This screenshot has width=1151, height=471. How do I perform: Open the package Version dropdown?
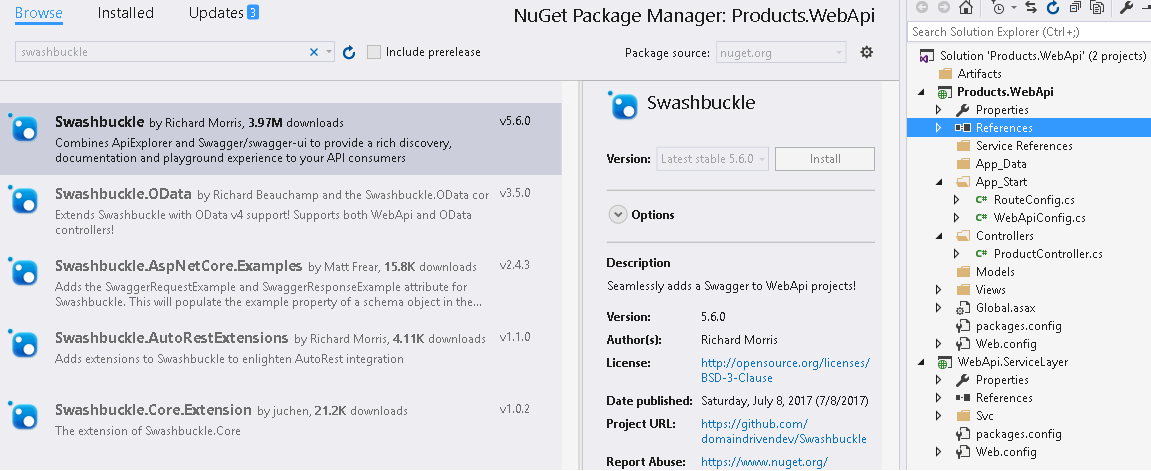point(713,159)
